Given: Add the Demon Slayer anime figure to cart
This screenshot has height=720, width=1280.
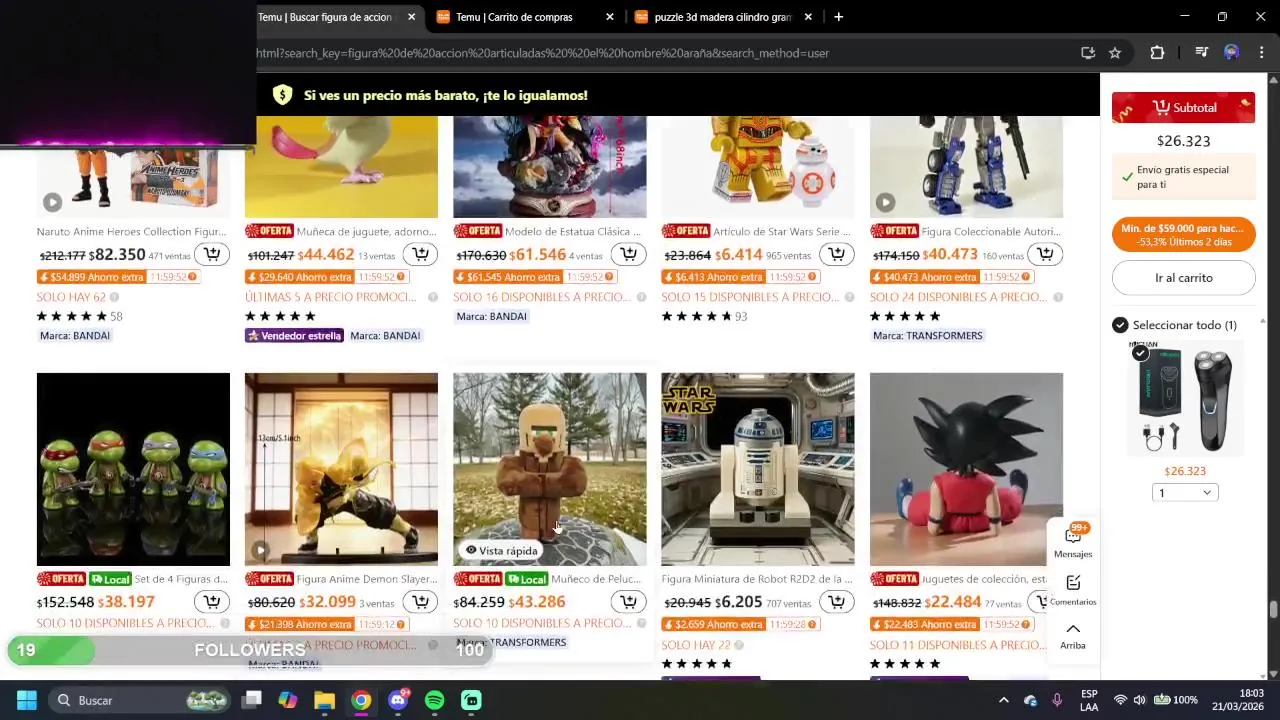Looking at the screenshot, I should click(x=421, y=601).
